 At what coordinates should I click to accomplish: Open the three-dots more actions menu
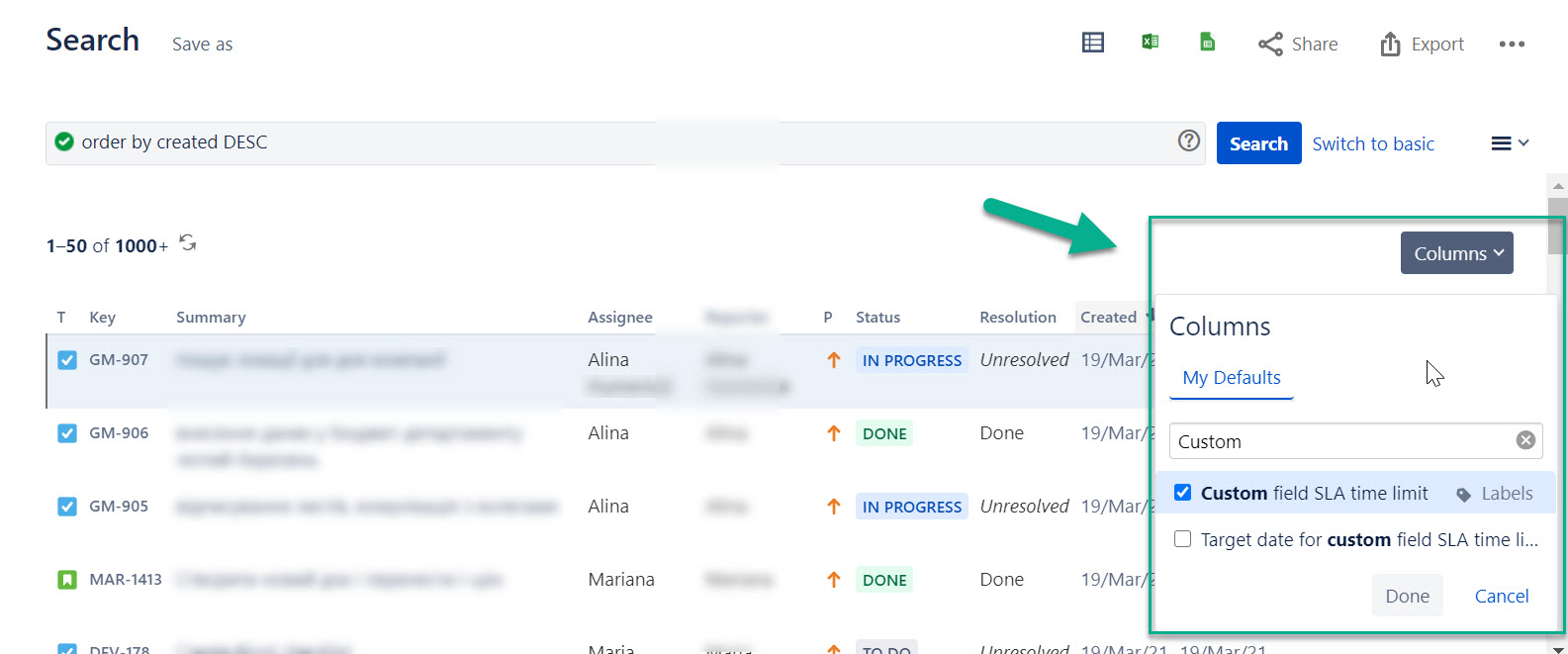coord(1511,45)
